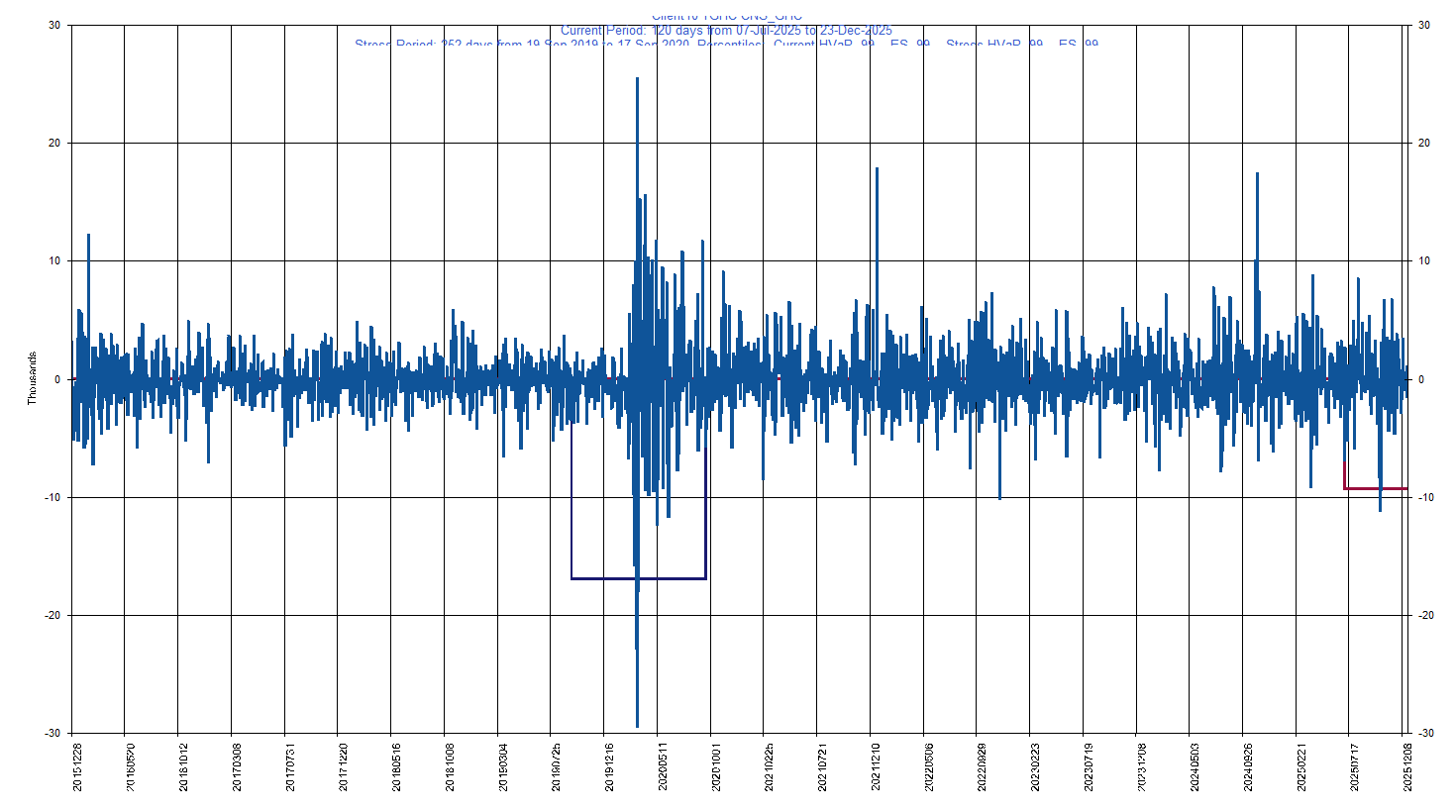The image size is (1456, 812).
Task: Click the left y-axis value 0
Action: click(57, 379)
